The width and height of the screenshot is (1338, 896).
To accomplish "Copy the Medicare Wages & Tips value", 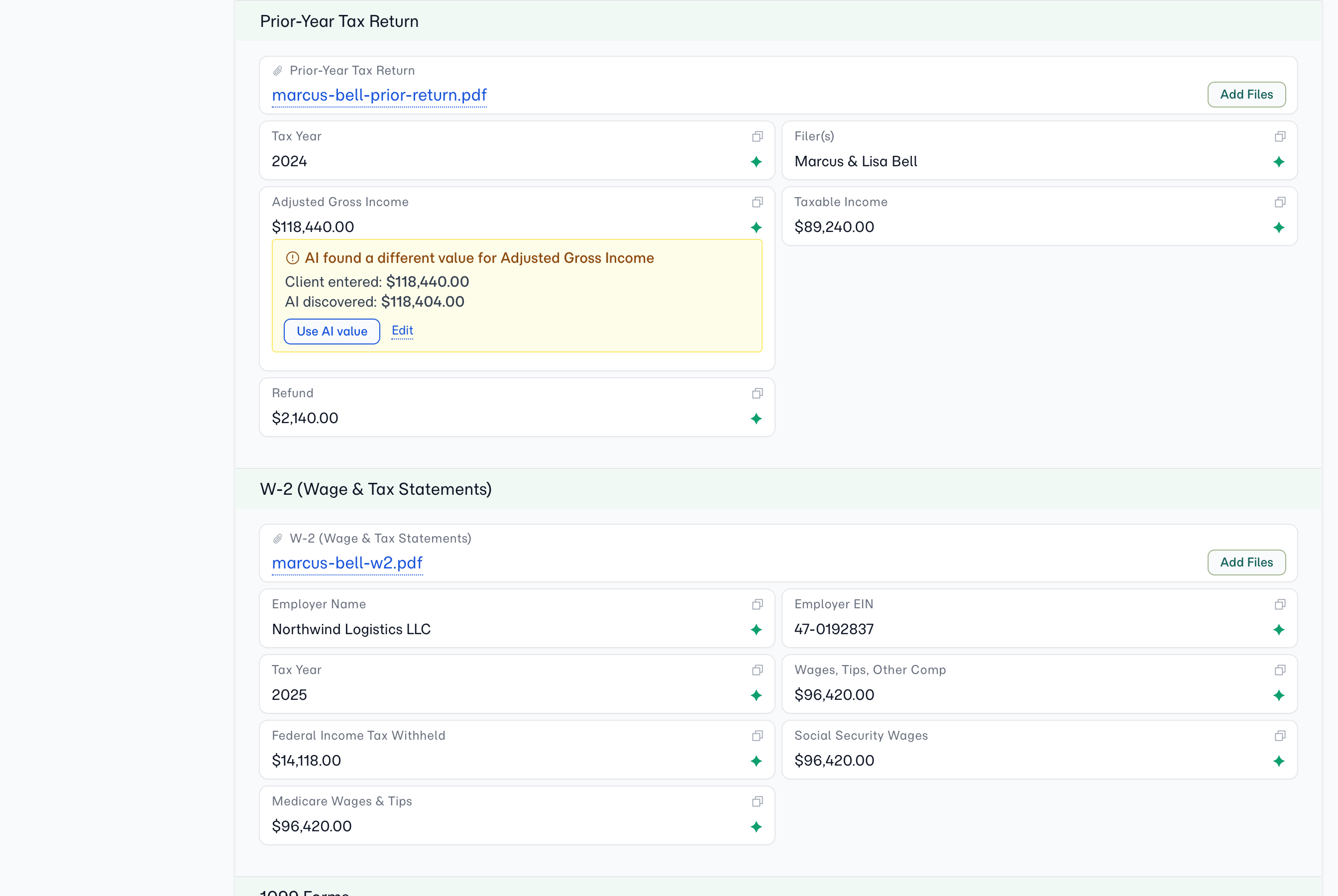I will coord(758,802).
